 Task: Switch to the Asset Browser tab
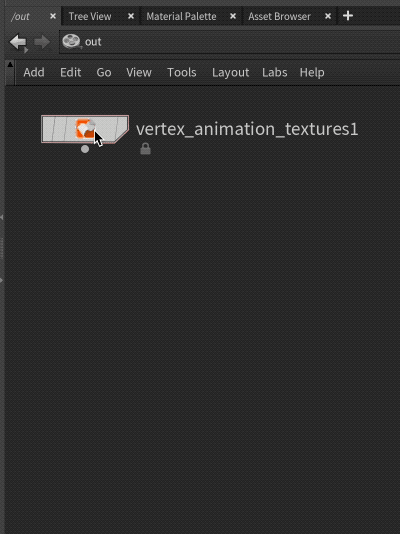[279, 16]
